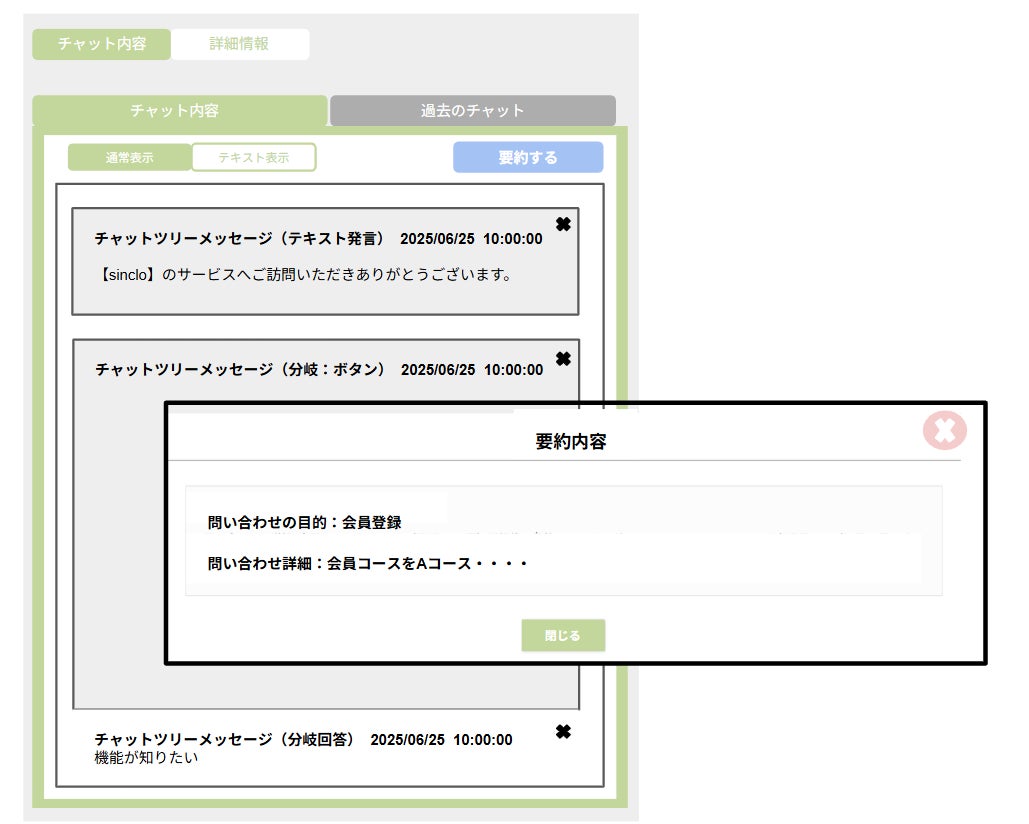
Task: Select the inner チャット内容 tab
Action: coord(179,110)
